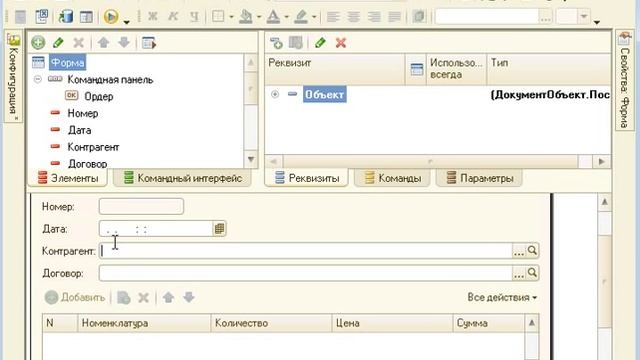Click the Договор magnifier open button
The image size is (640, 360).
click(x=532, y=273)
